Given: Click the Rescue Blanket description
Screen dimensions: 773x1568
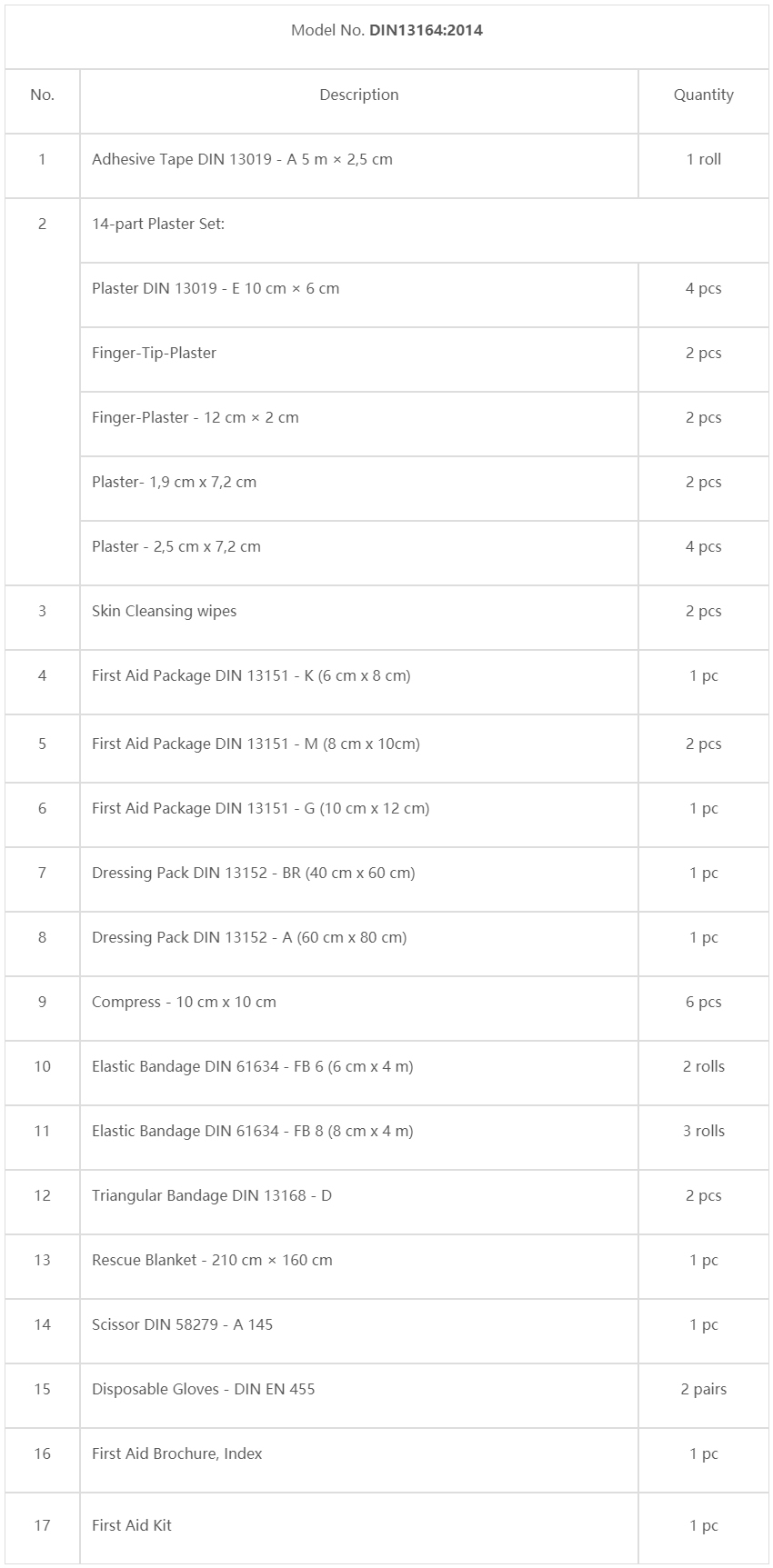Looking at the screenshot, I should [x=212, y=1260].
